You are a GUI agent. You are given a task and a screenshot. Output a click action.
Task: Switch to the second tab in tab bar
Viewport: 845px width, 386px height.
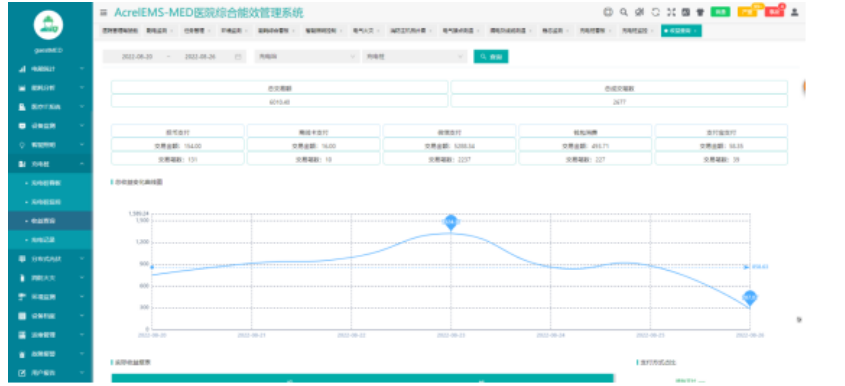click(159, 31)
